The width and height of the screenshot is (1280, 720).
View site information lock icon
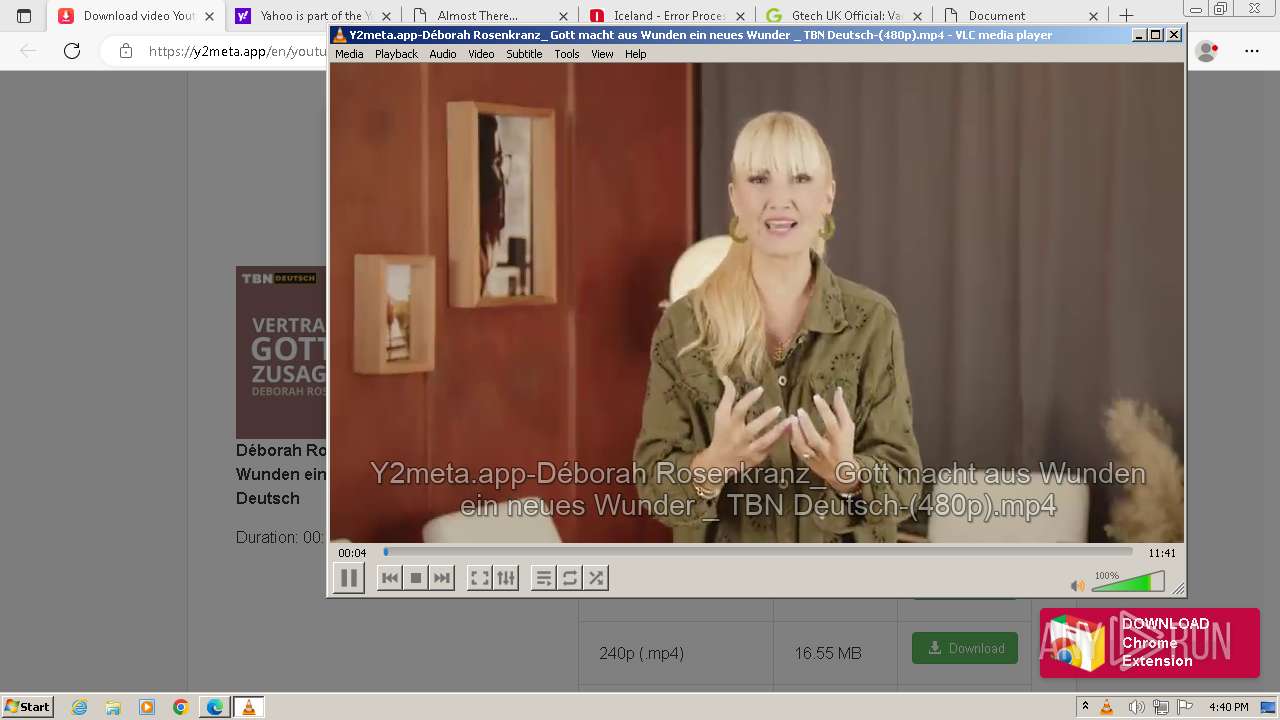126,51
